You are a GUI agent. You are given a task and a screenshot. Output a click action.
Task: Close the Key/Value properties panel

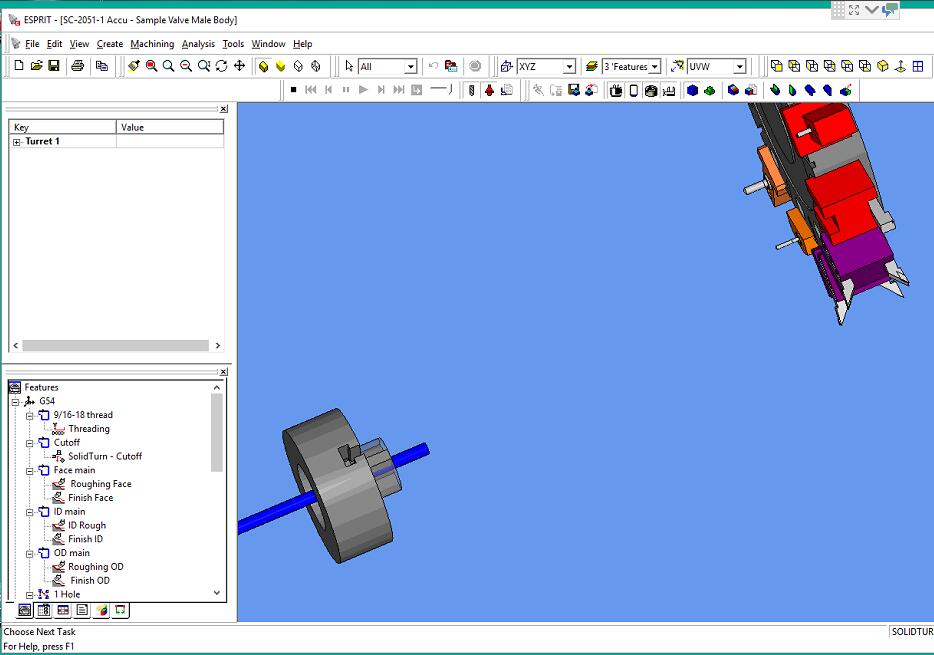pyautogui.click(x=223, y=109)
